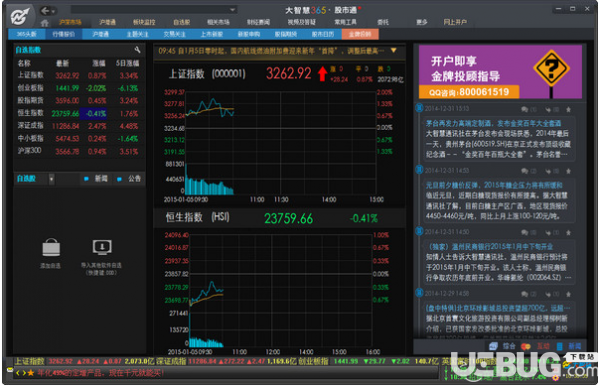The width and height of the screenshot is (600, 386).
Task: Switch to the 股市日历 tab
Action: pyautogui.click(x=323, y=34)
